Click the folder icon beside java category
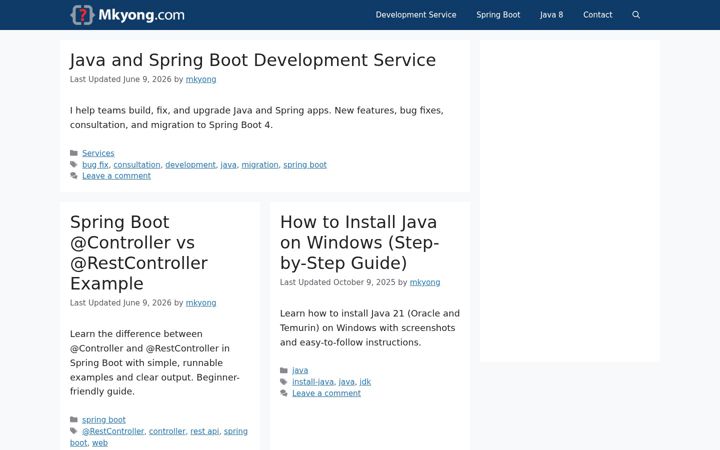The width and height of the screenshot is (720, 450). [x=284, y=370]
